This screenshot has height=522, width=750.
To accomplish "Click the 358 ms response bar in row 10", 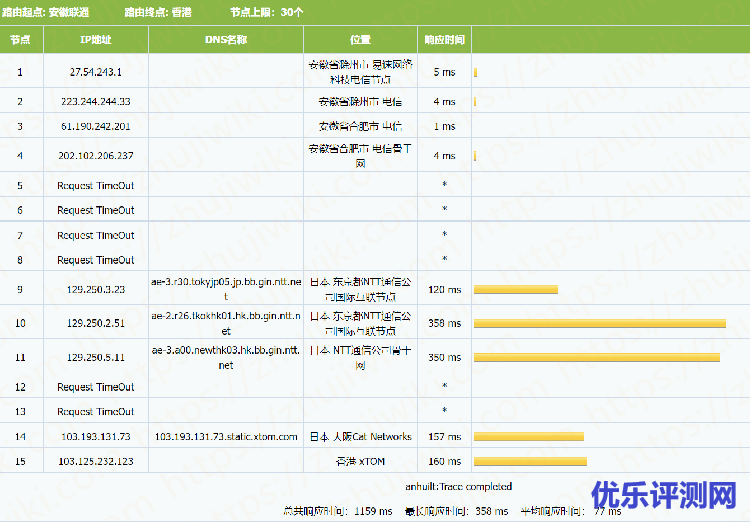I will tap(599, 323).
